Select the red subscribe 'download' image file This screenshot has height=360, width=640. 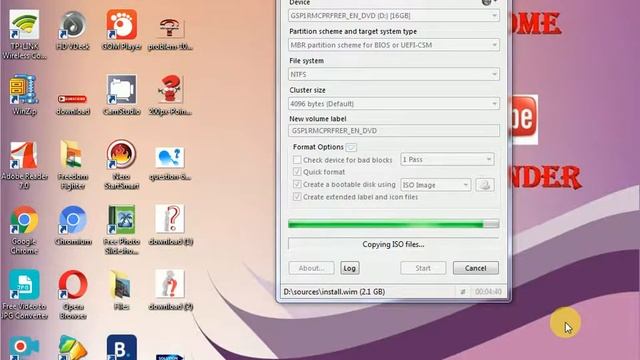coord(73,104)
